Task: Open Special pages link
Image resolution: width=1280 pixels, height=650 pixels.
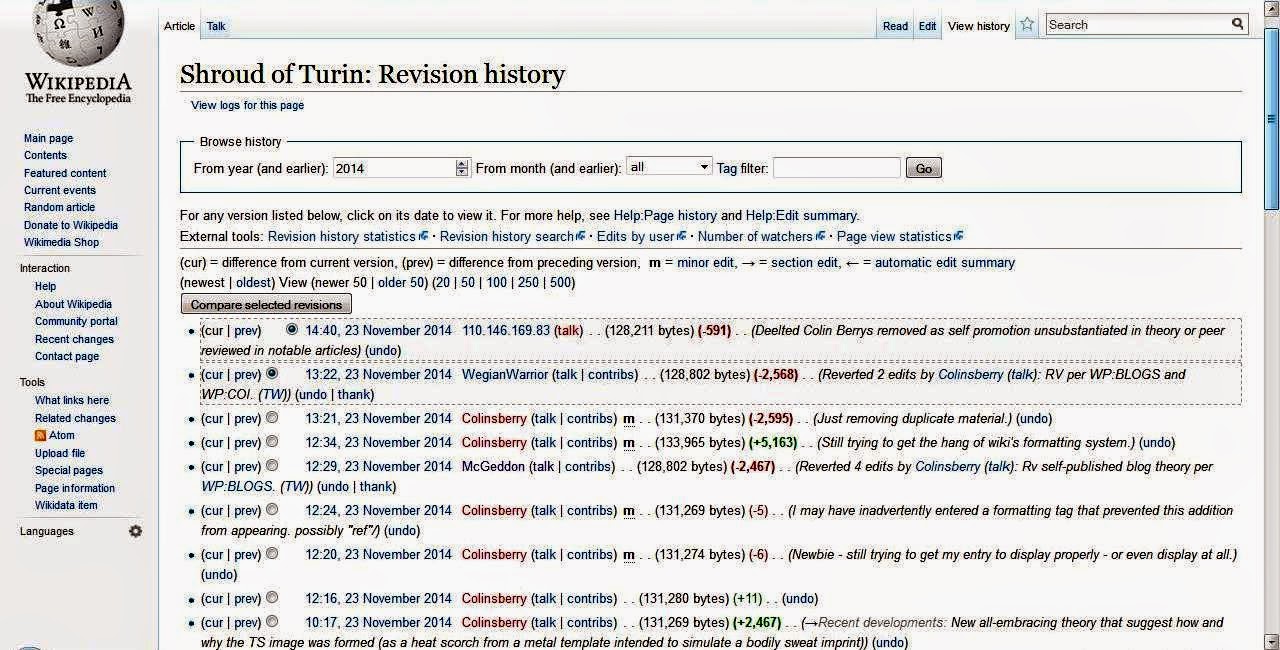Action: point(69,470)
